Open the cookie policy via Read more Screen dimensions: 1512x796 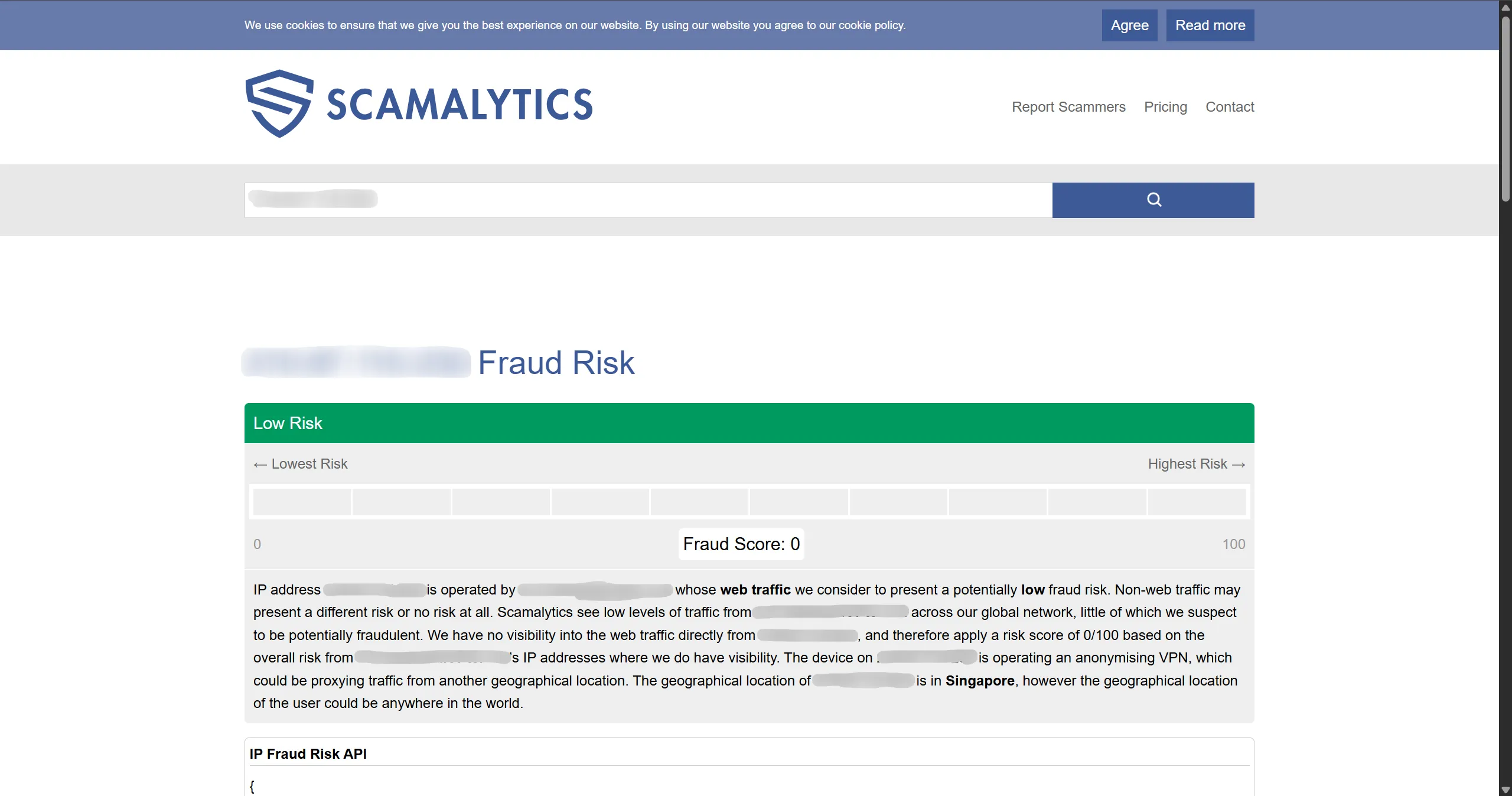point(1210,25)
